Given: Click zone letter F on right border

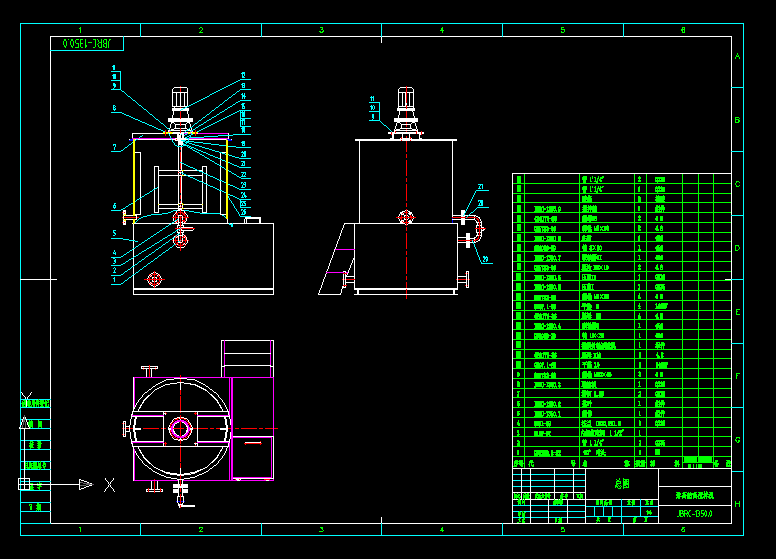Looking at the screenshot, I should pos(737,376).
